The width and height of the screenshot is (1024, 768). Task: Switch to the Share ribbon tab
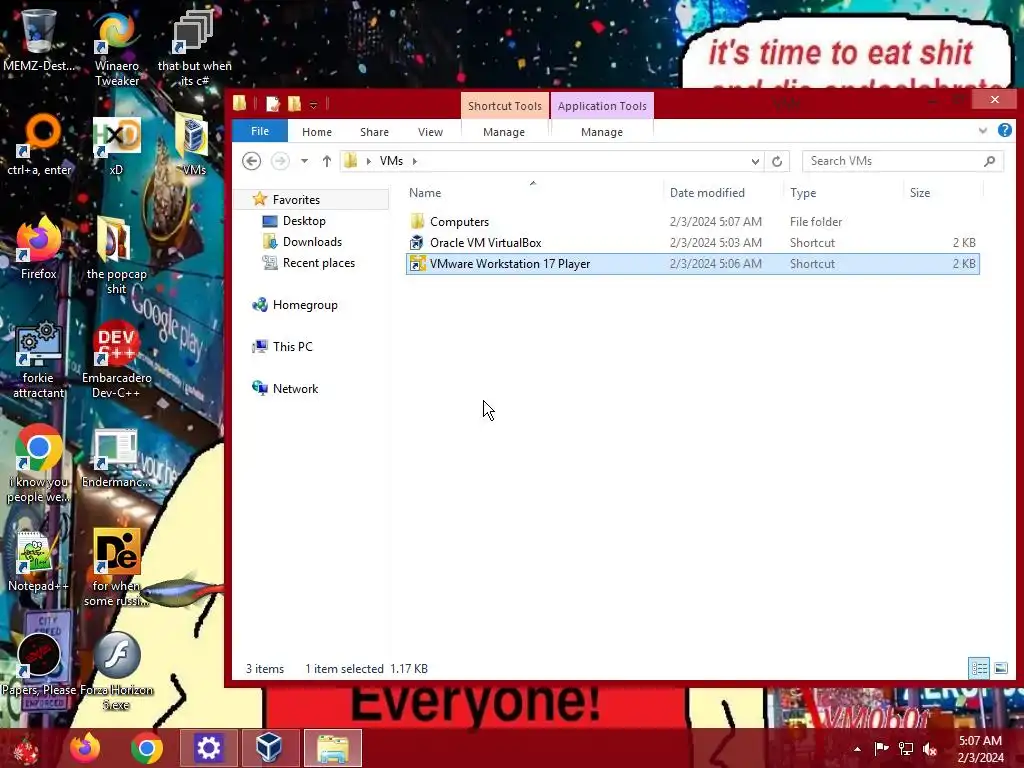pyautogui.click(x=374, y=132)
